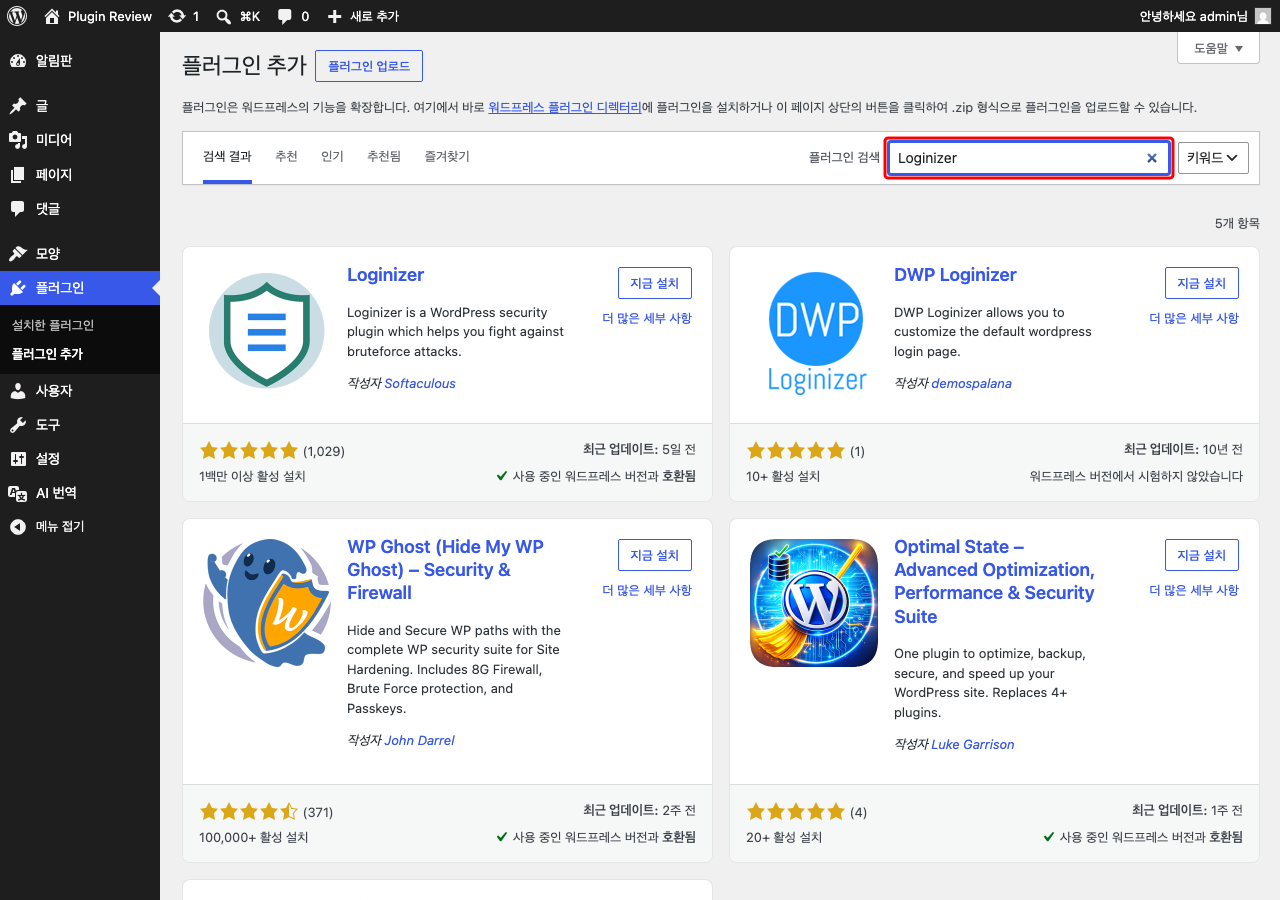View 더 많은 세부 사항 for DWP Loginizer
Image resolution: width=1280 pixels, height=900 pixels.
click(1194, 319)
